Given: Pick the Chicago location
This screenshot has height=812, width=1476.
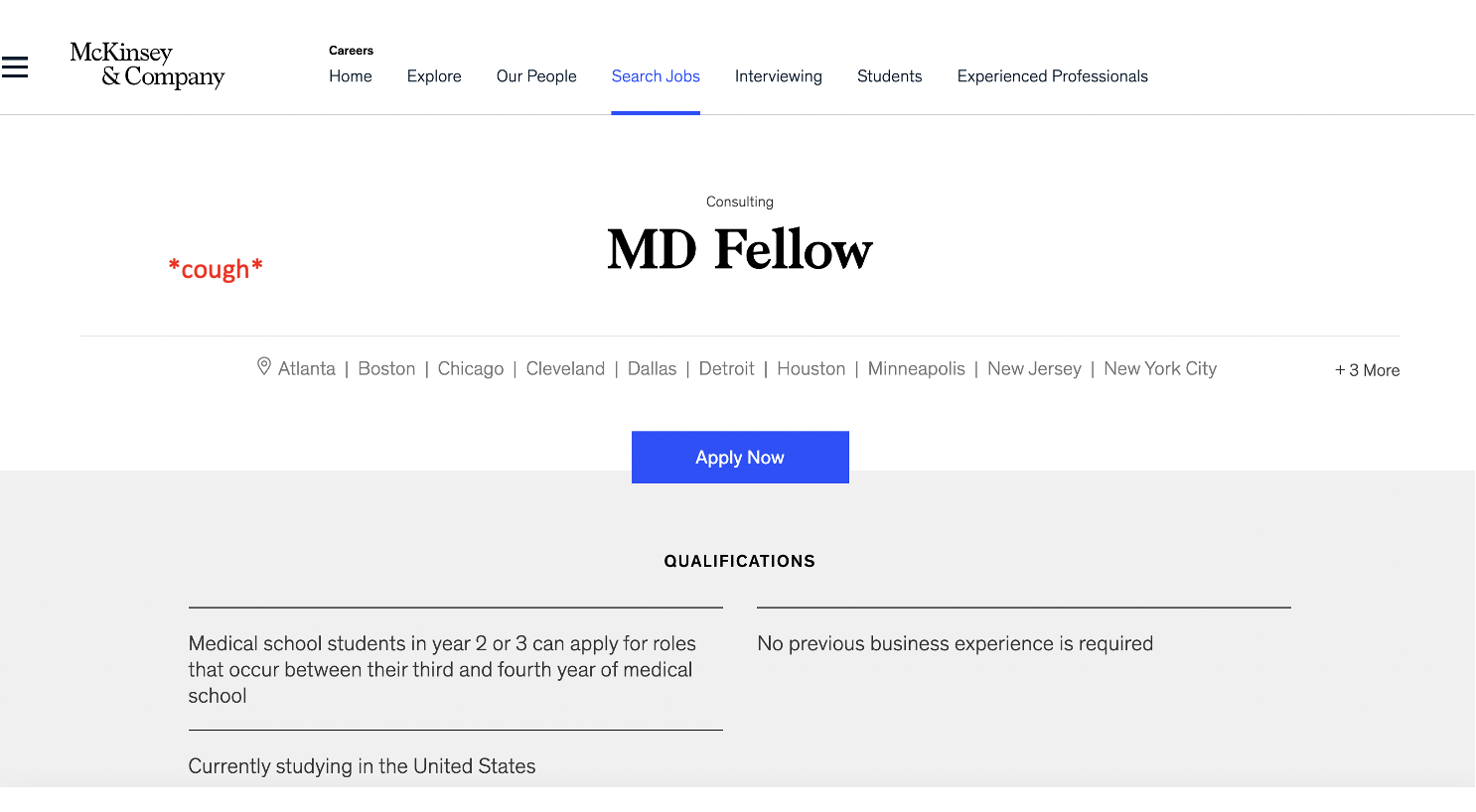Looking at the screenshot, I should [x=471, y=369].
